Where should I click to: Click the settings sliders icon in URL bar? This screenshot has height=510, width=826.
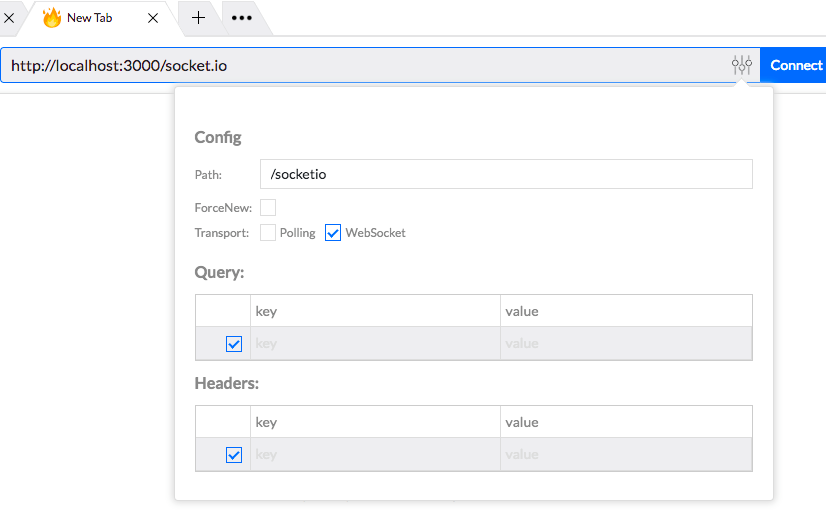[741, 65]
